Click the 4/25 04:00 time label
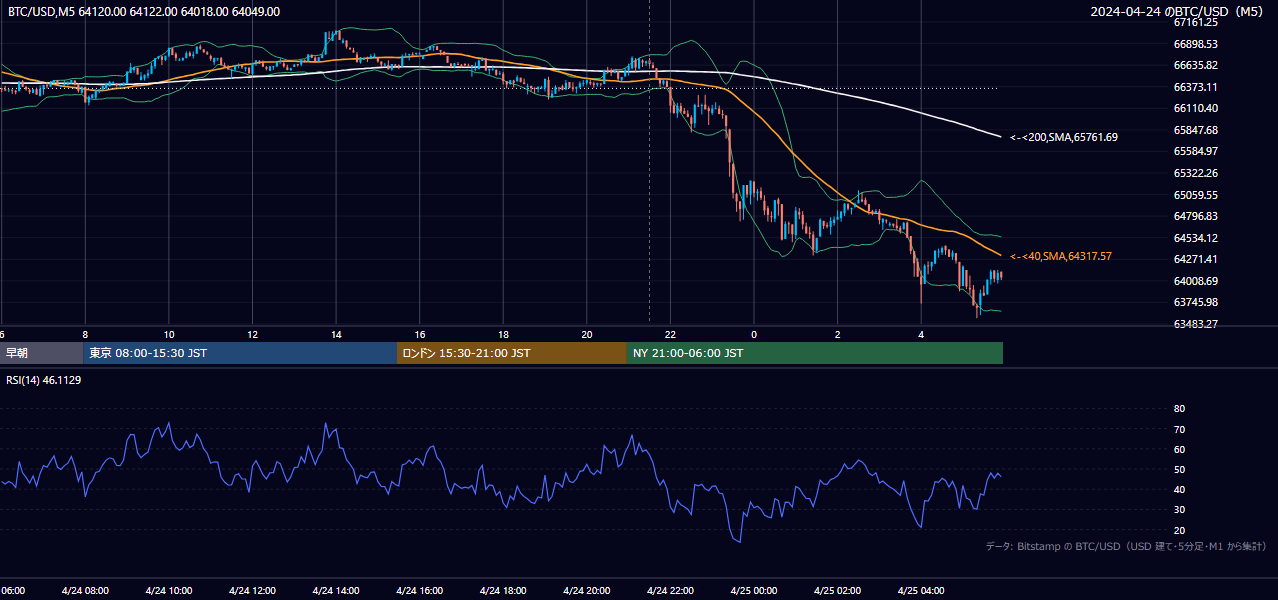1278x600 pixels. tap(922, 591)
